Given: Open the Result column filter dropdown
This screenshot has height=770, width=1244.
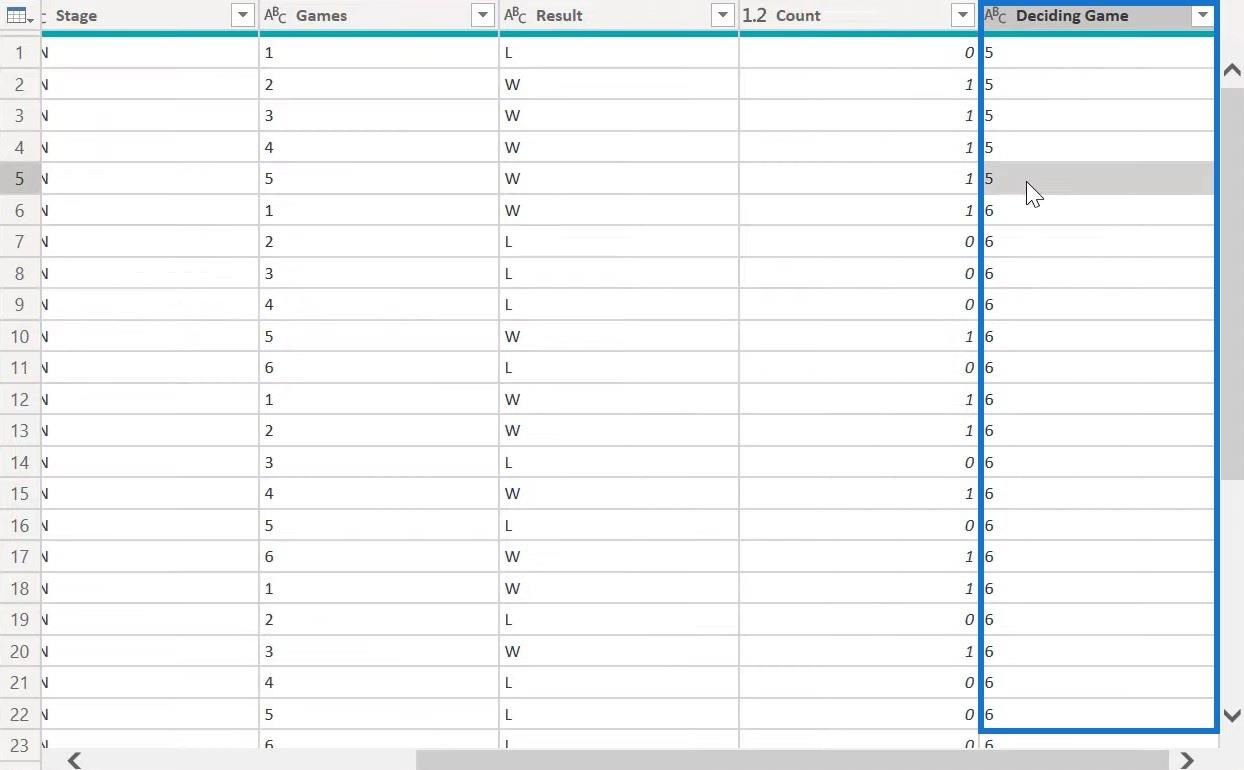Looking at the screenshot, I should pos(722,16).
